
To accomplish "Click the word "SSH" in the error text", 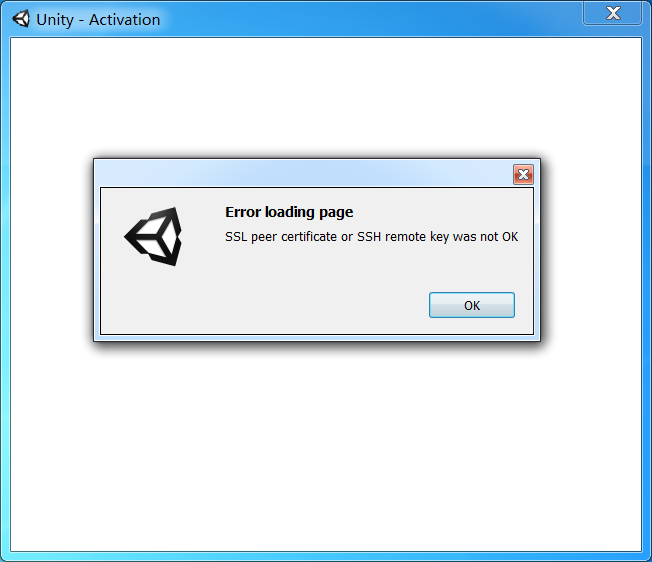I will (369, 237).
